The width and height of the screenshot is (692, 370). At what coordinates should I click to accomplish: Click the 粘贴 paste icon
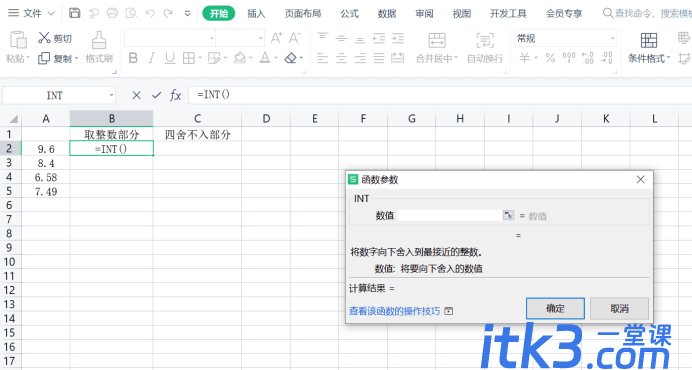18,40
